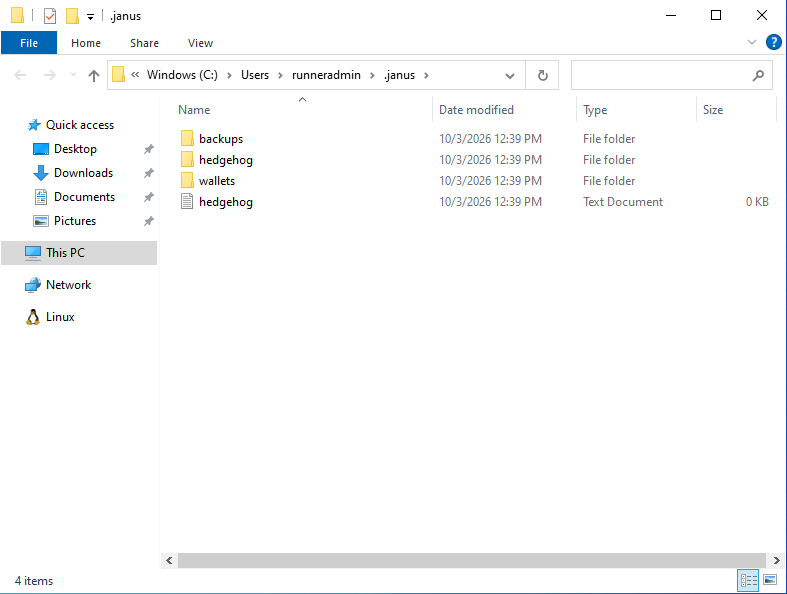787x594 pixels.
Task: Open Desktop in the navigation pane
Action: pos(75,149)
